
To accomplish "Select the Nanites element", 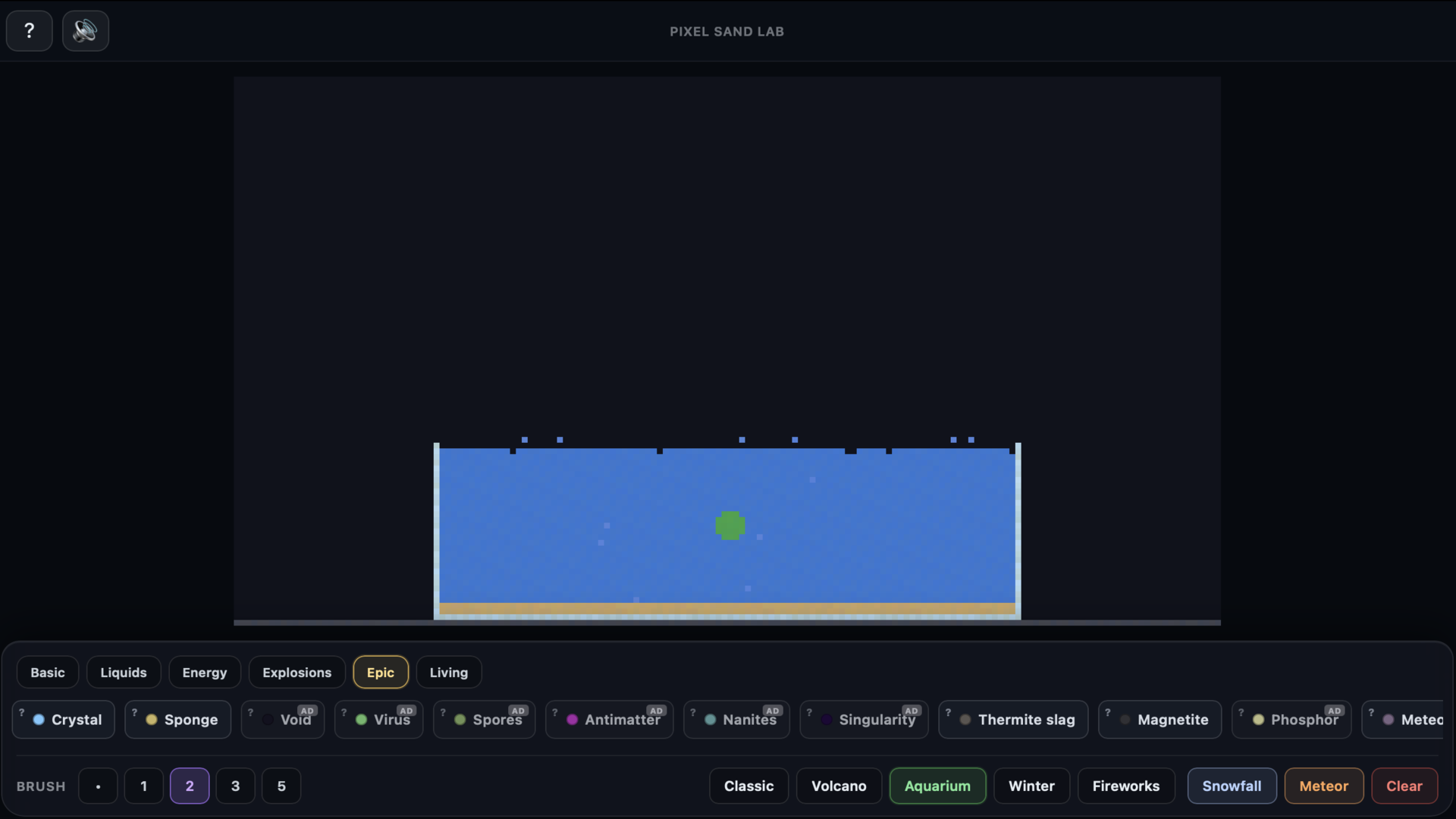I will [x=736, y=719].
